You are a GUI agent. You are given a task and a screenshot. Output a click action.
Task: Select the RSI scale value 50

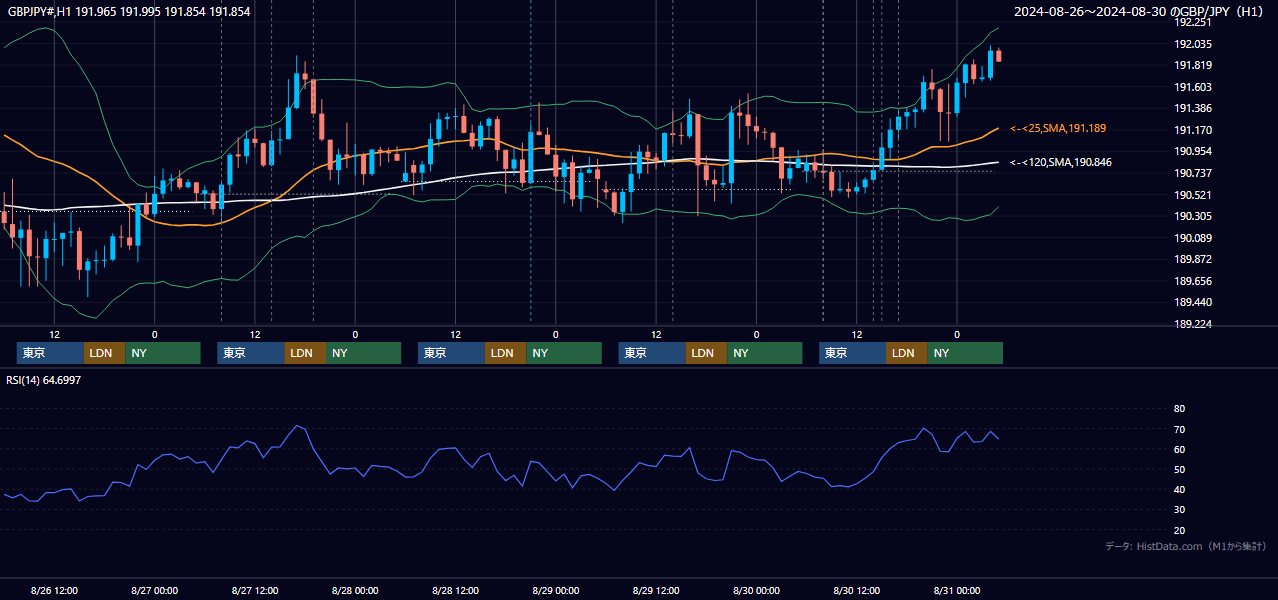tap(1179, 469)
